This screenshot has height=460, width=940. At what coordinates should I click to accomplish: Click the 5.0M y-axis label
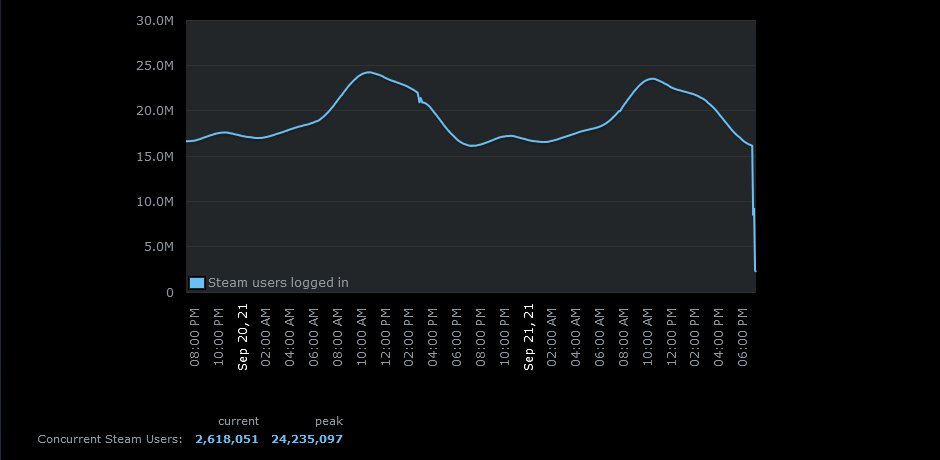click(159, 247)
